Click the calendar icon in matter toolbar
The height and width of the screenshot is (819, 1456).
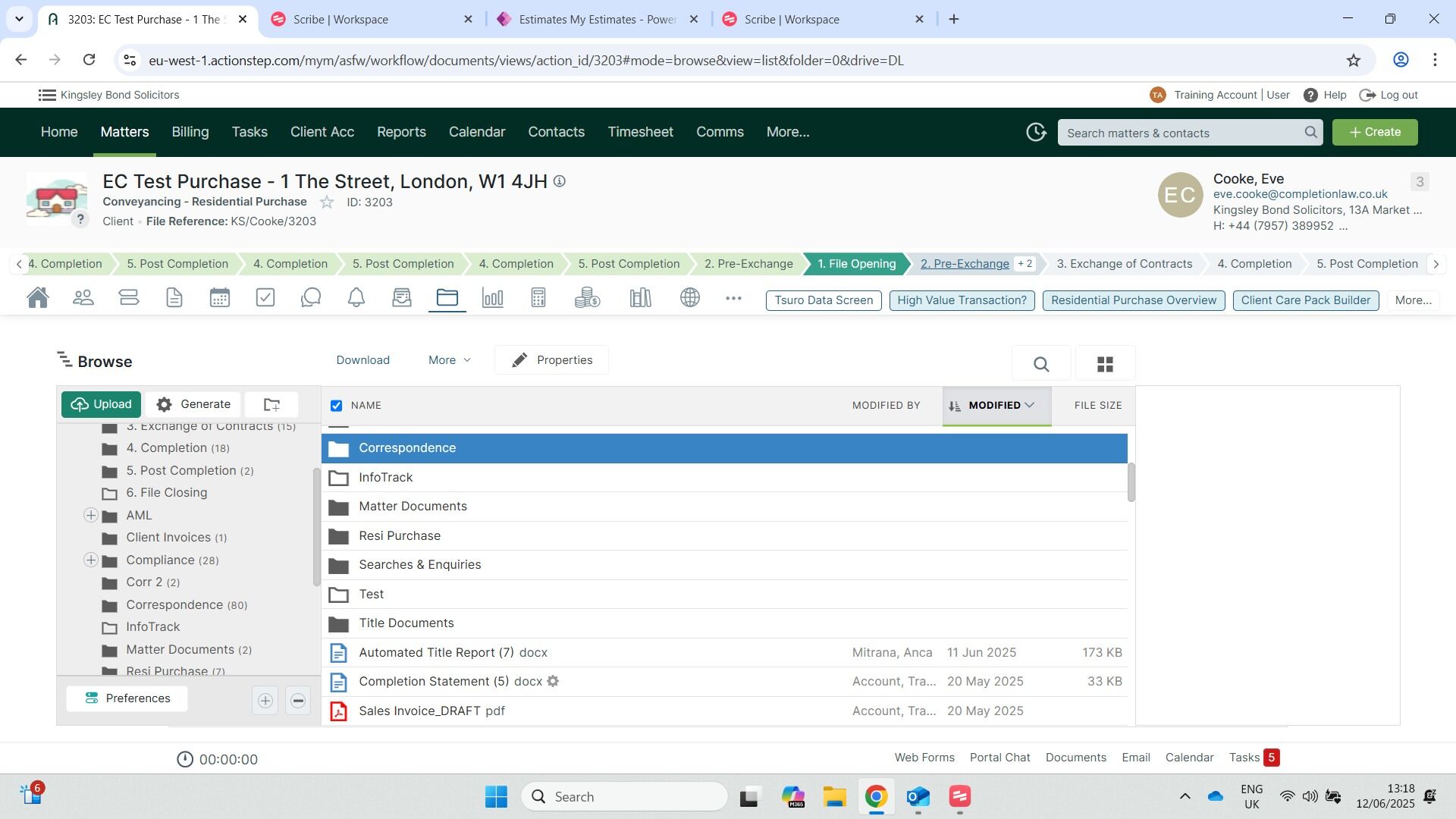point(220,298)
